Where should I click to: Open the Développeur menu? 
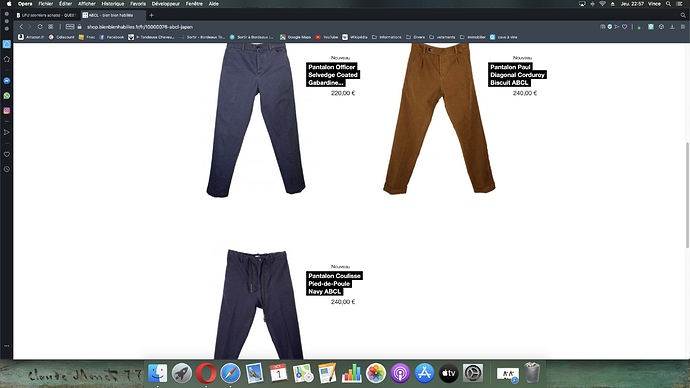tap(165, 4)
